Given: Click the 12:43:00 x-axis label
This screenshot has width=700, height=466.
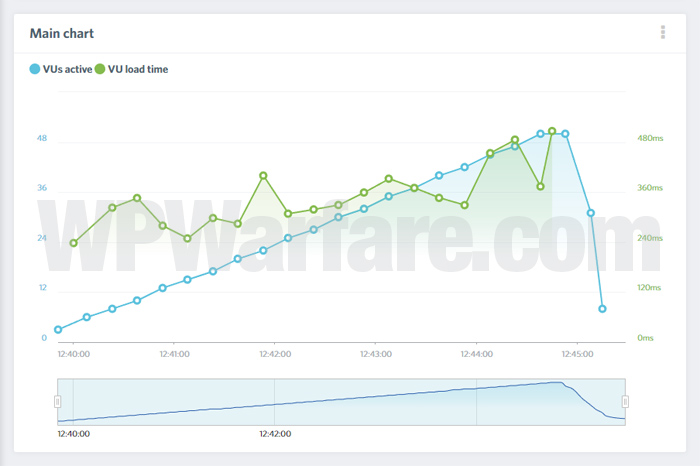Looking at the screenshot, I should (x=376, y=354).
